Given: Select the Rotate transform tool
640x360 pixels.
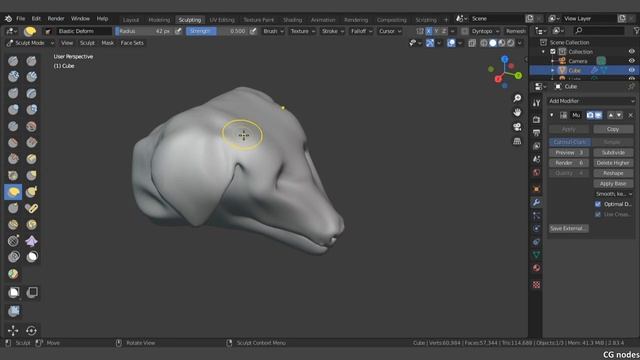Looking at the screenshot, I should coord(31,330).
